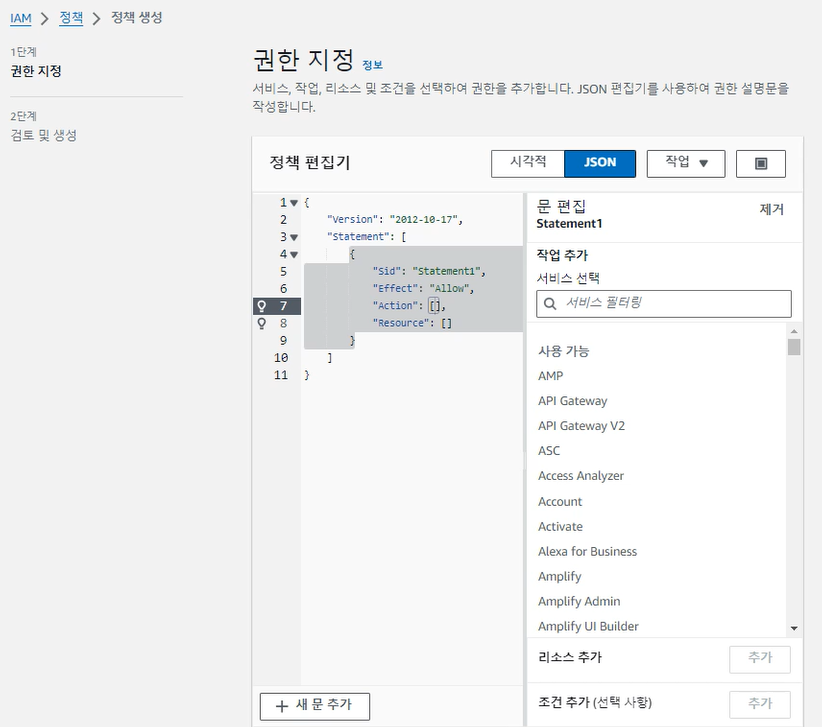Select Account service
This screenshot has width=822, height=727.
[x=560, y=502]
